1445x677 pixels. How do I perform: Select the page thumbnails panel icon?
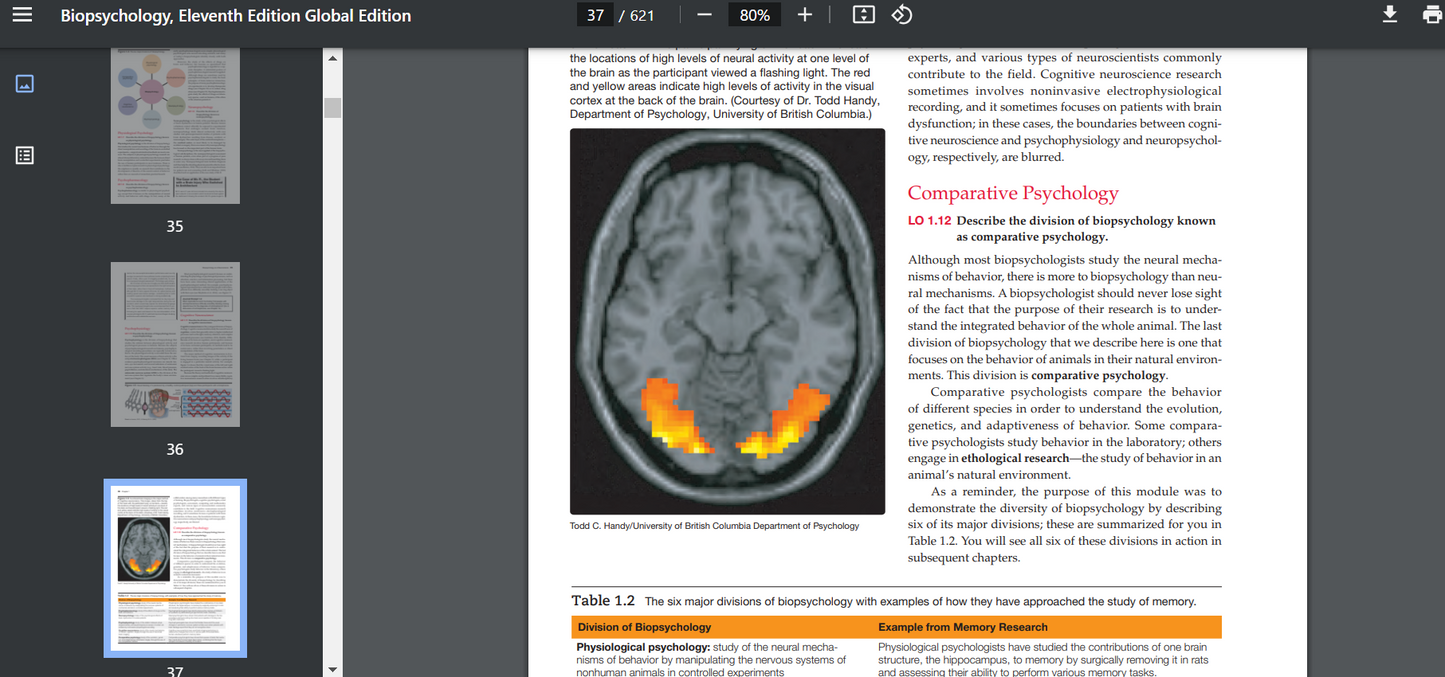tap(24, 84)
